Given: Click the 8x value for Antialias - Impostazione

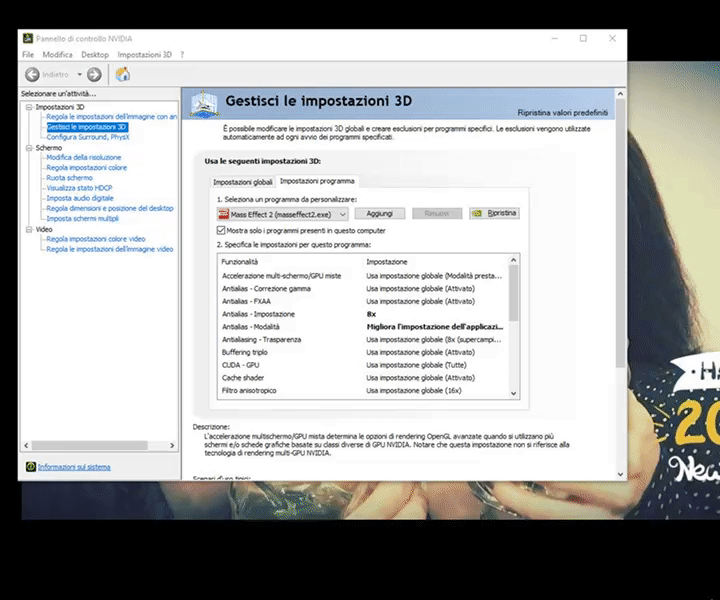Looking at the screenshot, I should tap(371, 314).
